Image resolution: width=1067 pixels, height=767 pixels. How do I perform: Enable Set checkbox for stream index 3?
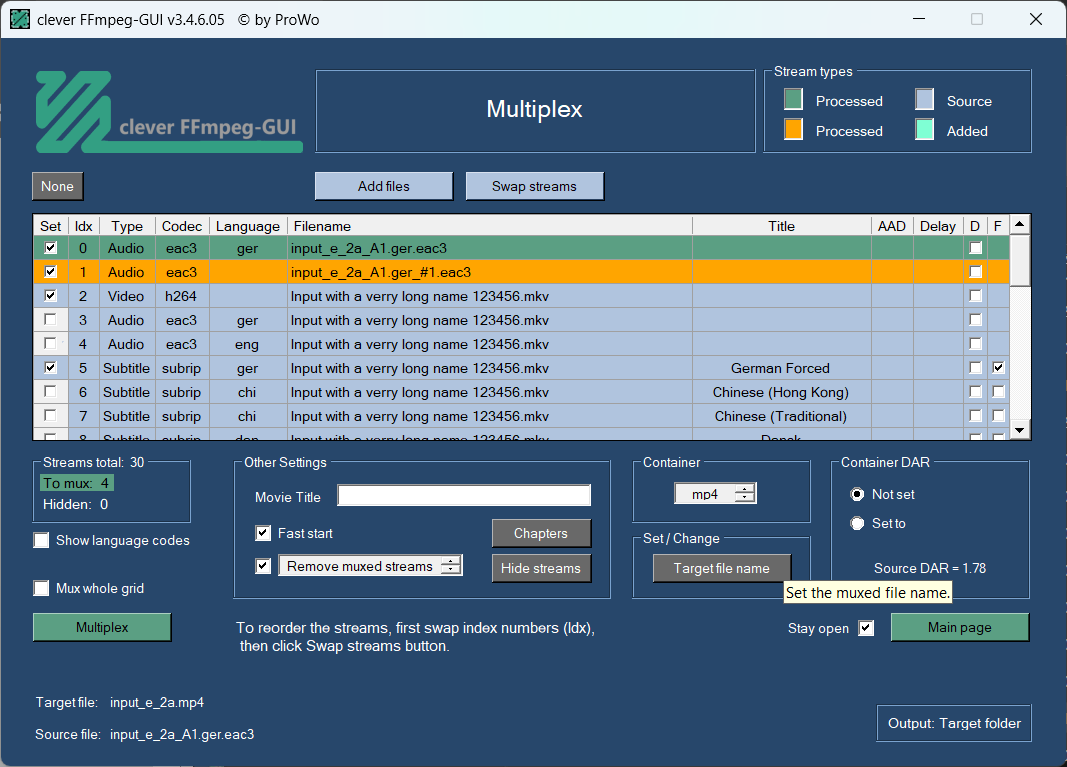(50, 320)
